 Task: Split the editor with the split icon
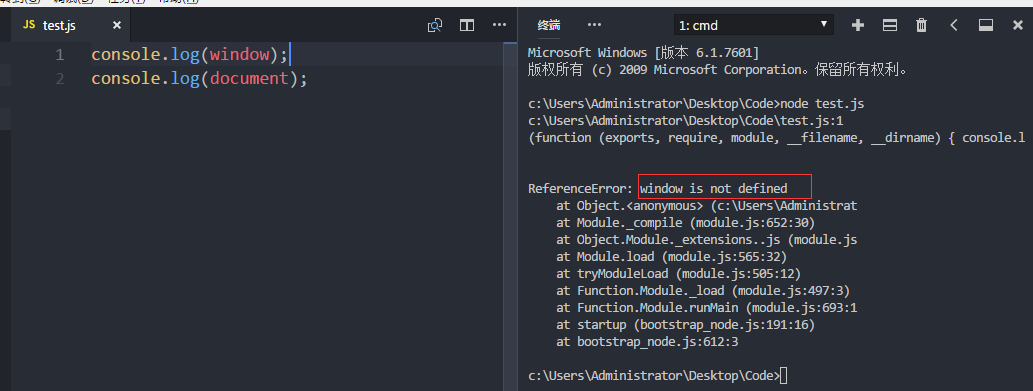[x=466, y=25]
